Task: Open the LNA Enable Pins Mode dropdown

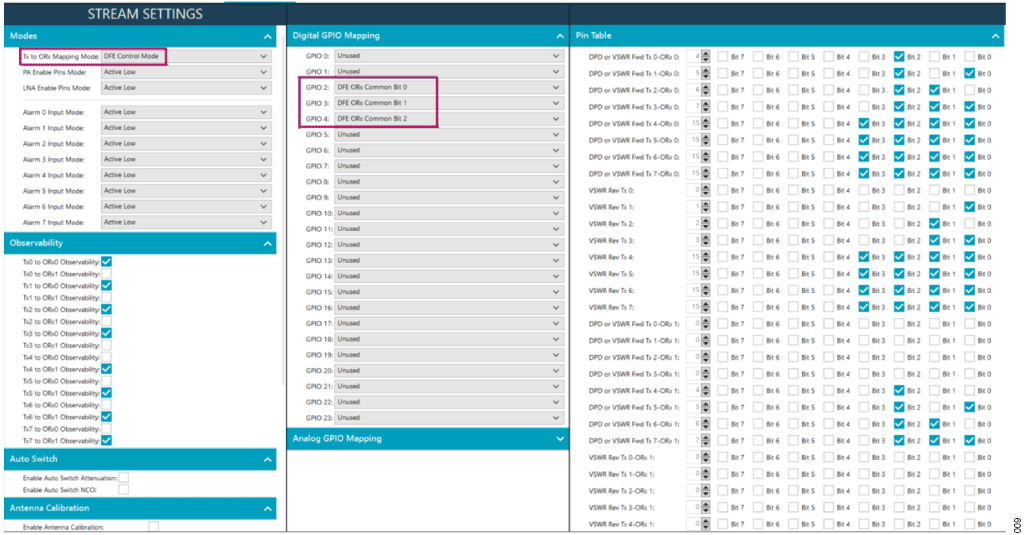Action: tap(186, 88)
